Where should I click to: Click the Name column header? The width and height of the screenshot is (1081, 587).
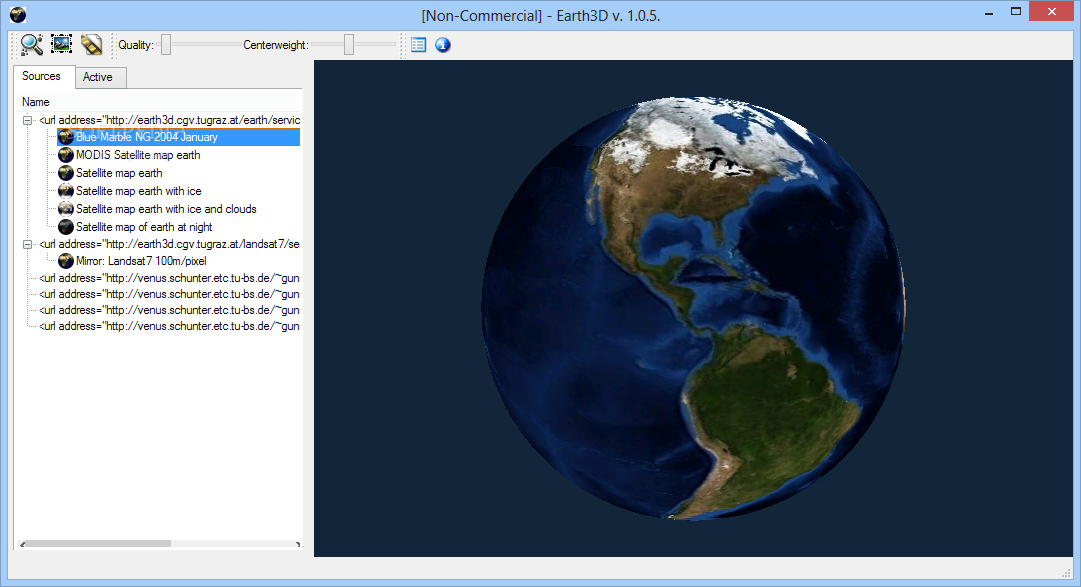[36, 102]
